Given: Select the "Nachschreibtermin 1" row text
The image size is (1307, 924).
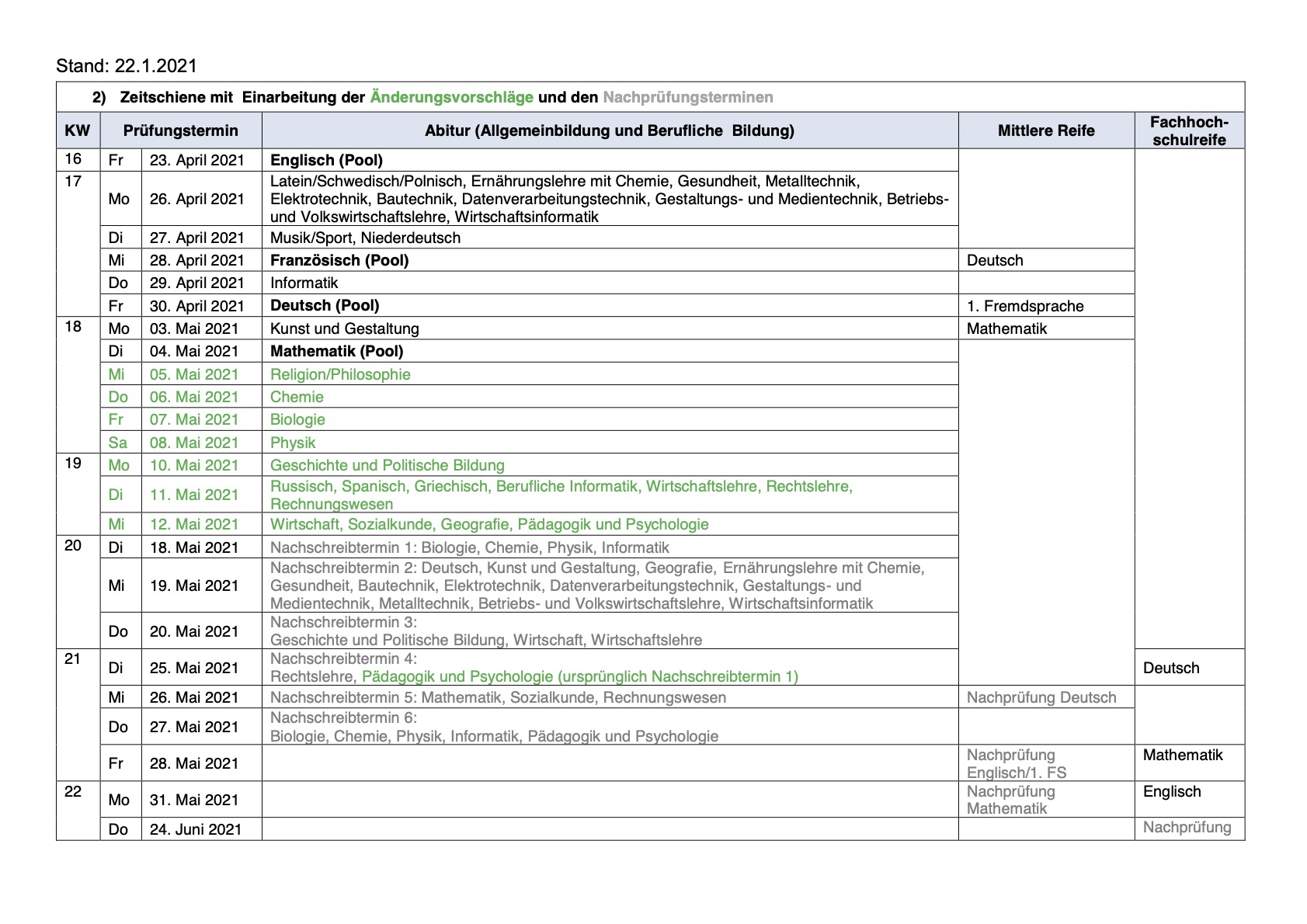Looking at the screenshot, I should point(469,547).
